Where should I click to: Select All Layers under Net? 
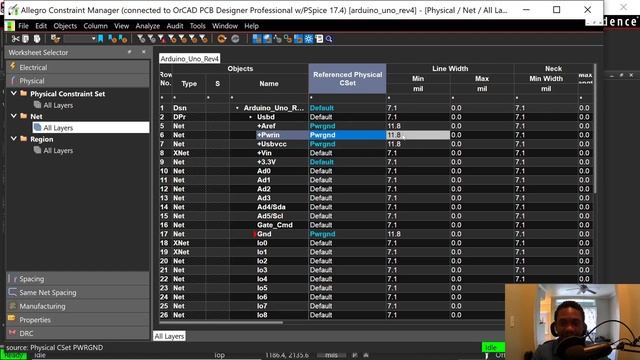91,128
